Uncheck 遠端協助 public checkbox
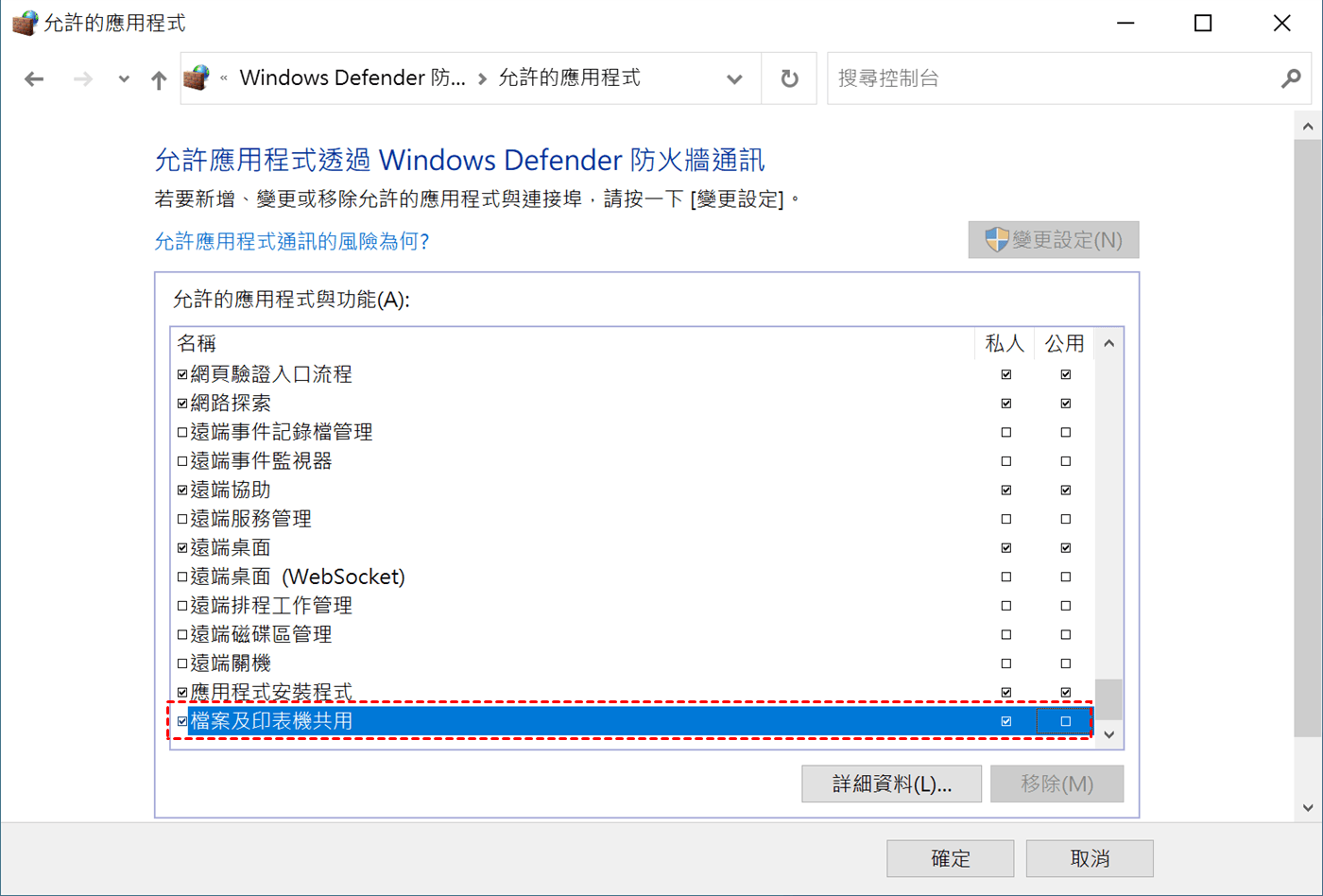This screenshot has height=896, width=1323. [x=1066, y=491]
